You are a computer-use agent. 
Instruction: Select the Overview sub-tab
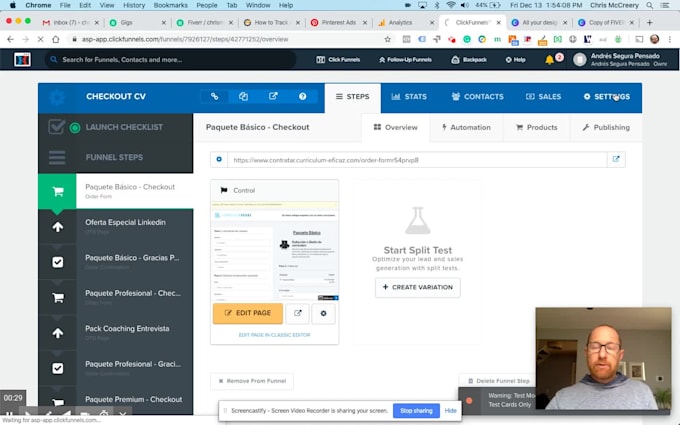click(x=396, y=128)
